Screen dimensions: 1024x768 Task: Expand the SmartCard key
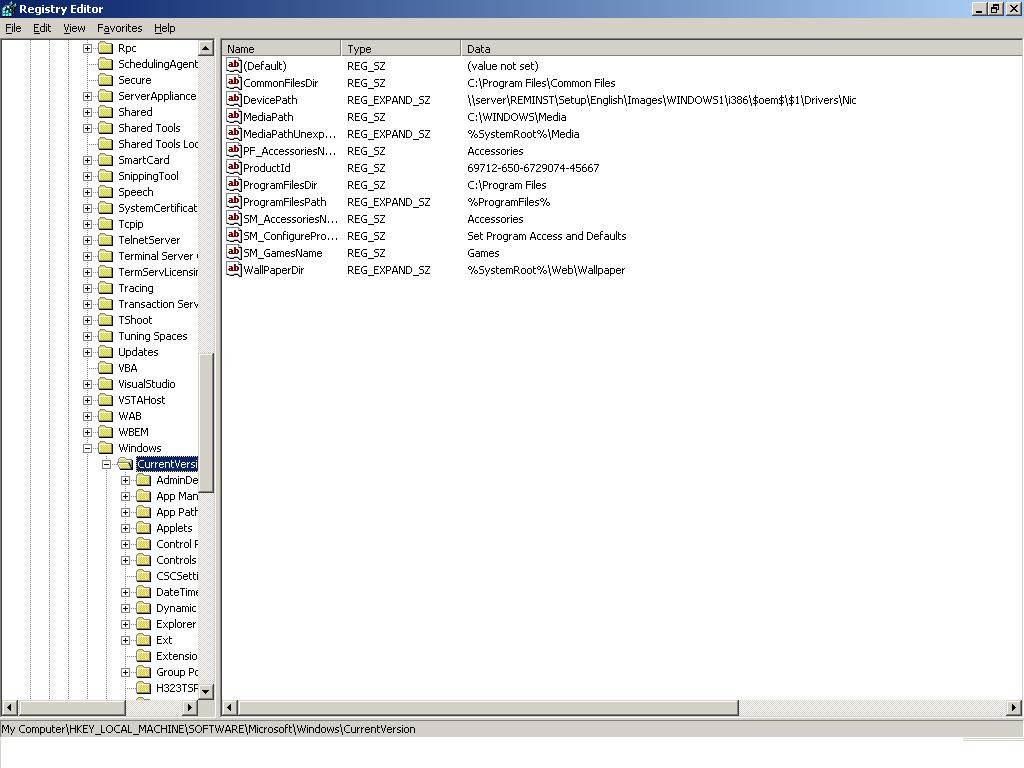coord(88,160)
